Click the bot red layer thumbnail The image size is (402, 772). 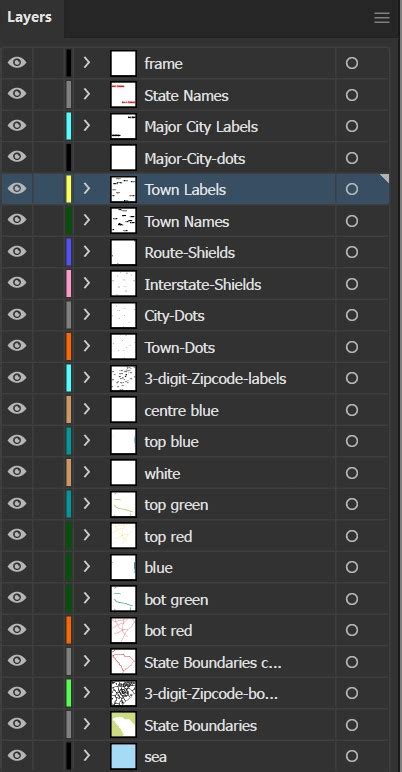[123, 631]
